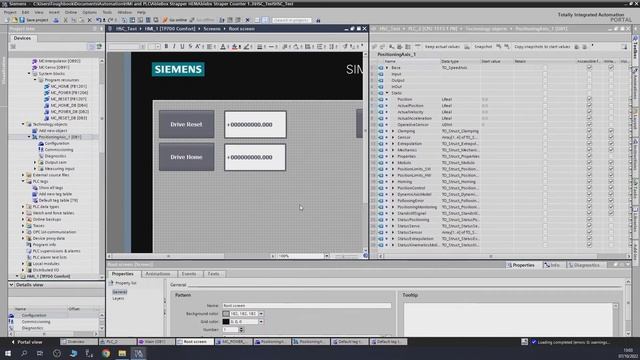Image resolution: width=640 pixels, height=360 pixels.
Task: Toggle Accessible checkbox for Homing row
Action: point(589,182)
